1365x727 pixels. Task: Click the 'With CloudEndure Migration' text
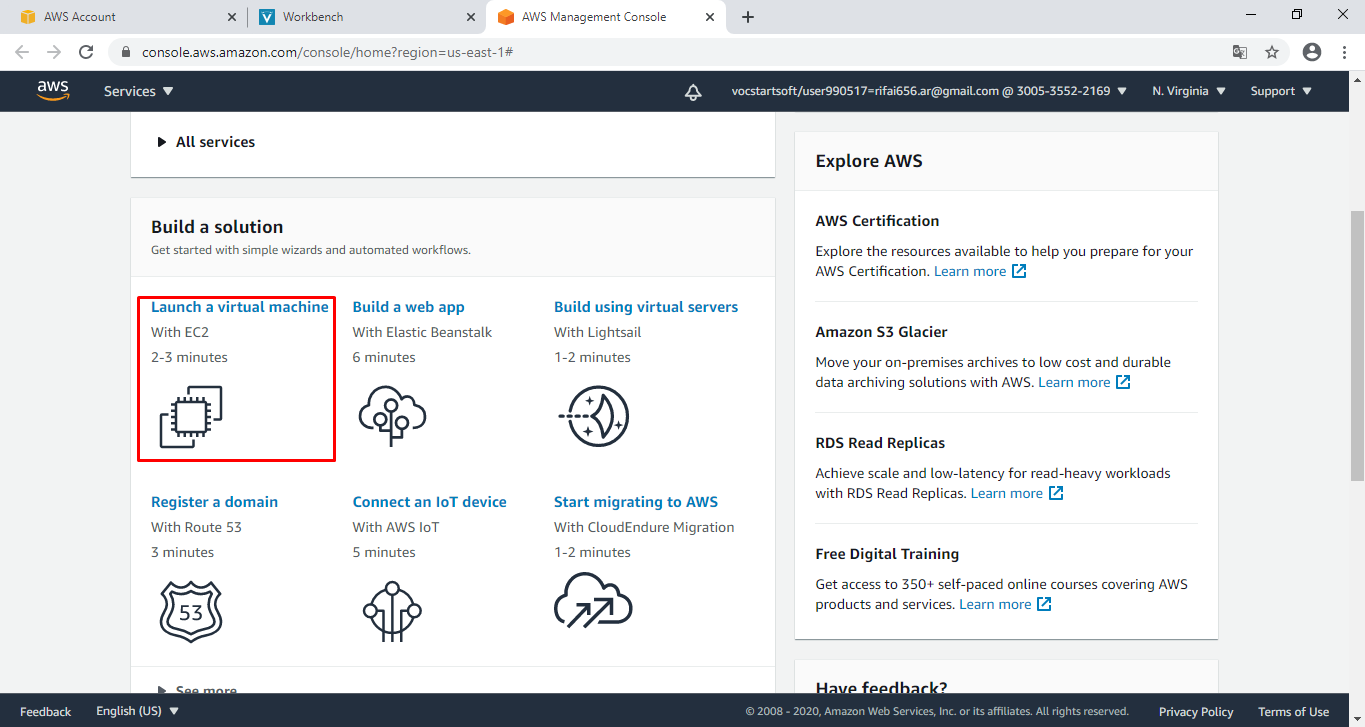coord(644,527)
